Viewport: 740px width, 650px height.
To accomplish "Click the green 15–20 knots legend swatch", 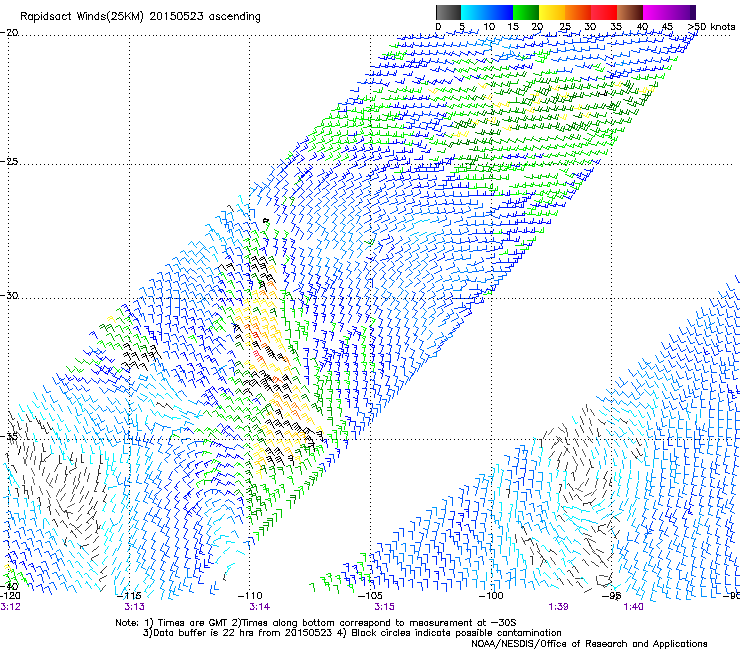I will pos(526,12).
